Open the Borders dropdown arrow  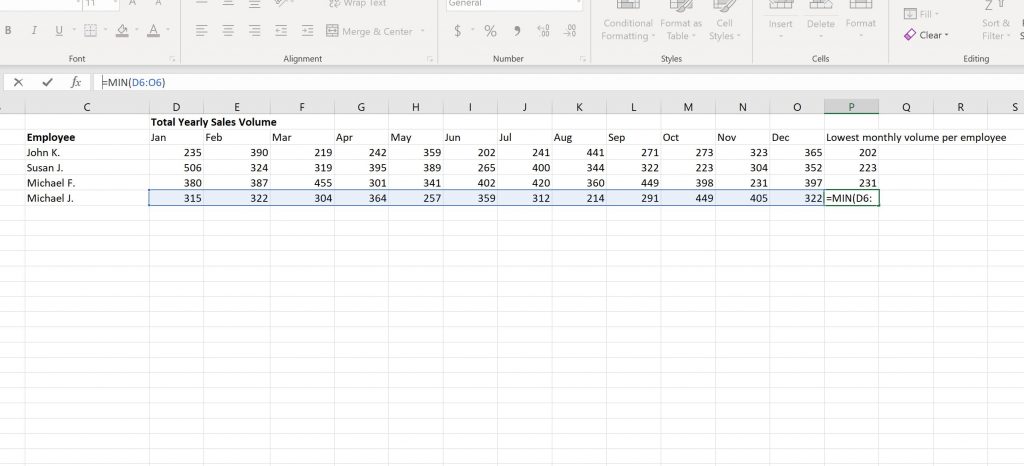[106, 31]
